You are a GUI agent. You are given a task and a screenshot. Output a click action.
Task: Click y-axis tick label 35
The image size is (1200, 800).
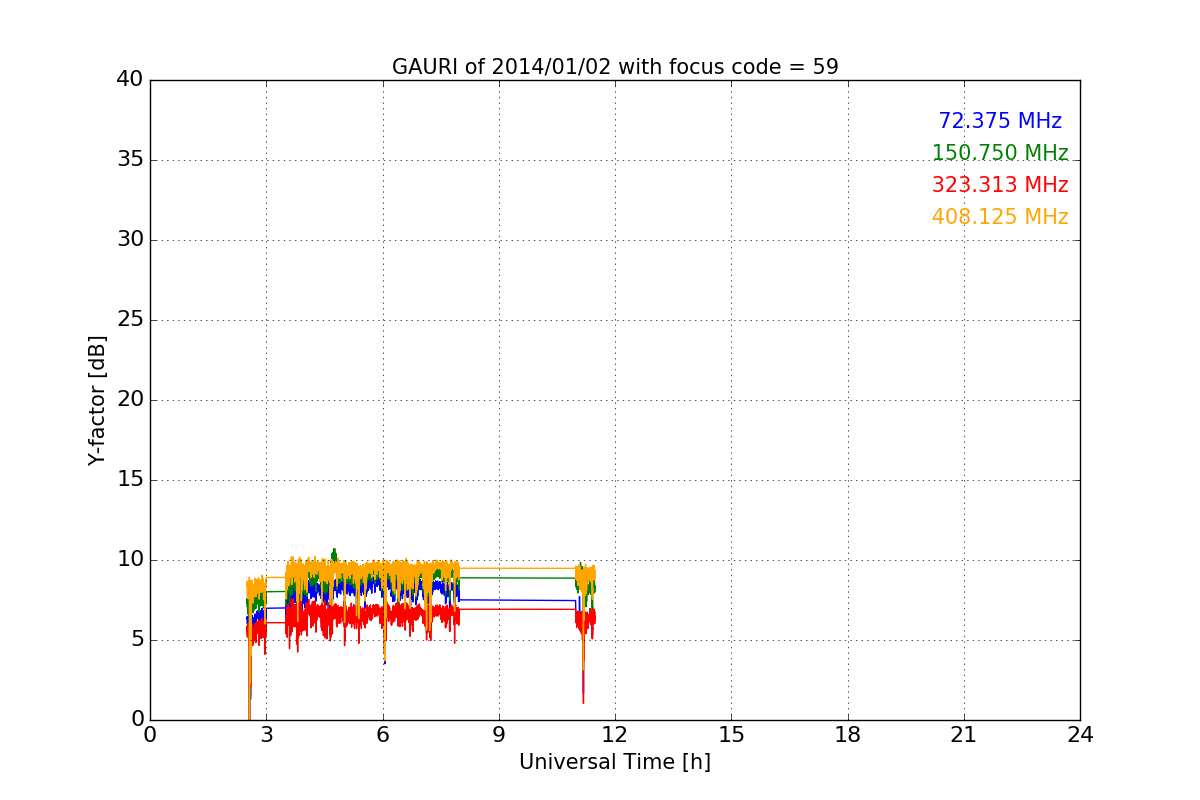click(130, 160)
